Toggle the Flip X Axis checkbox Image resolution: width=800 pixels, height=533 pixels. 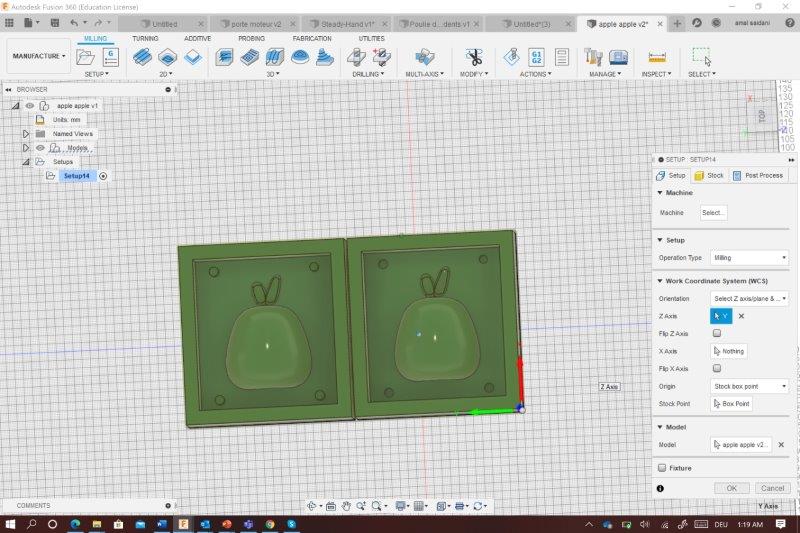717,368
